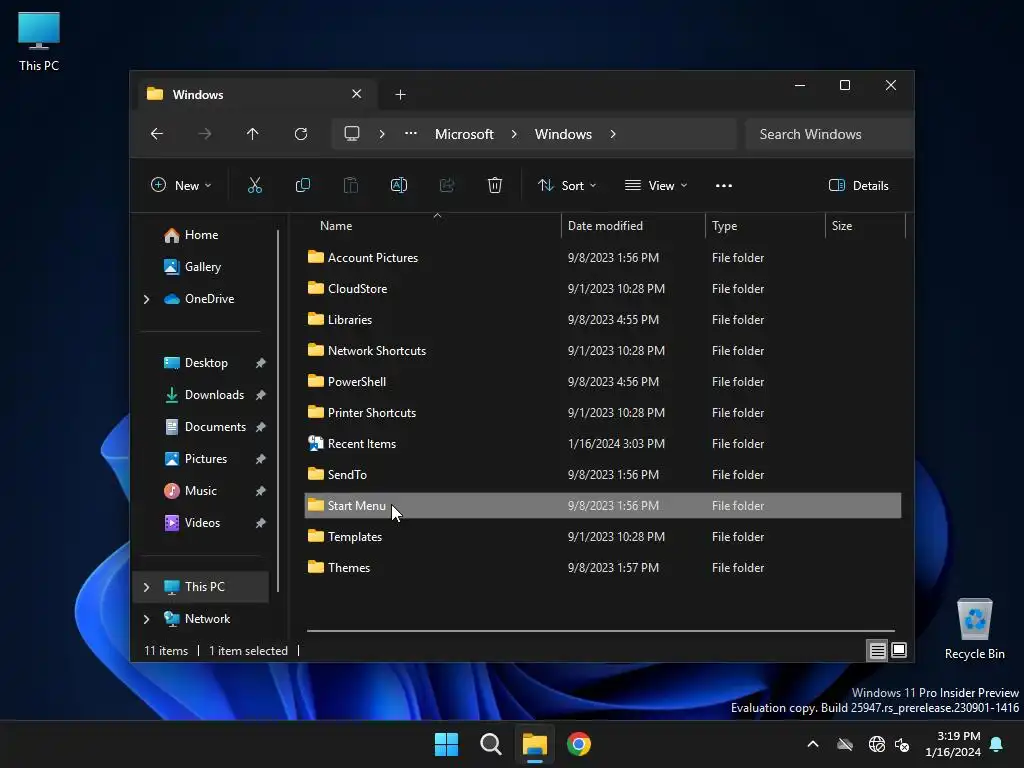Click Windows in the breadcrumb
The width and height of the screenshot is (1024, 768).
563,134
